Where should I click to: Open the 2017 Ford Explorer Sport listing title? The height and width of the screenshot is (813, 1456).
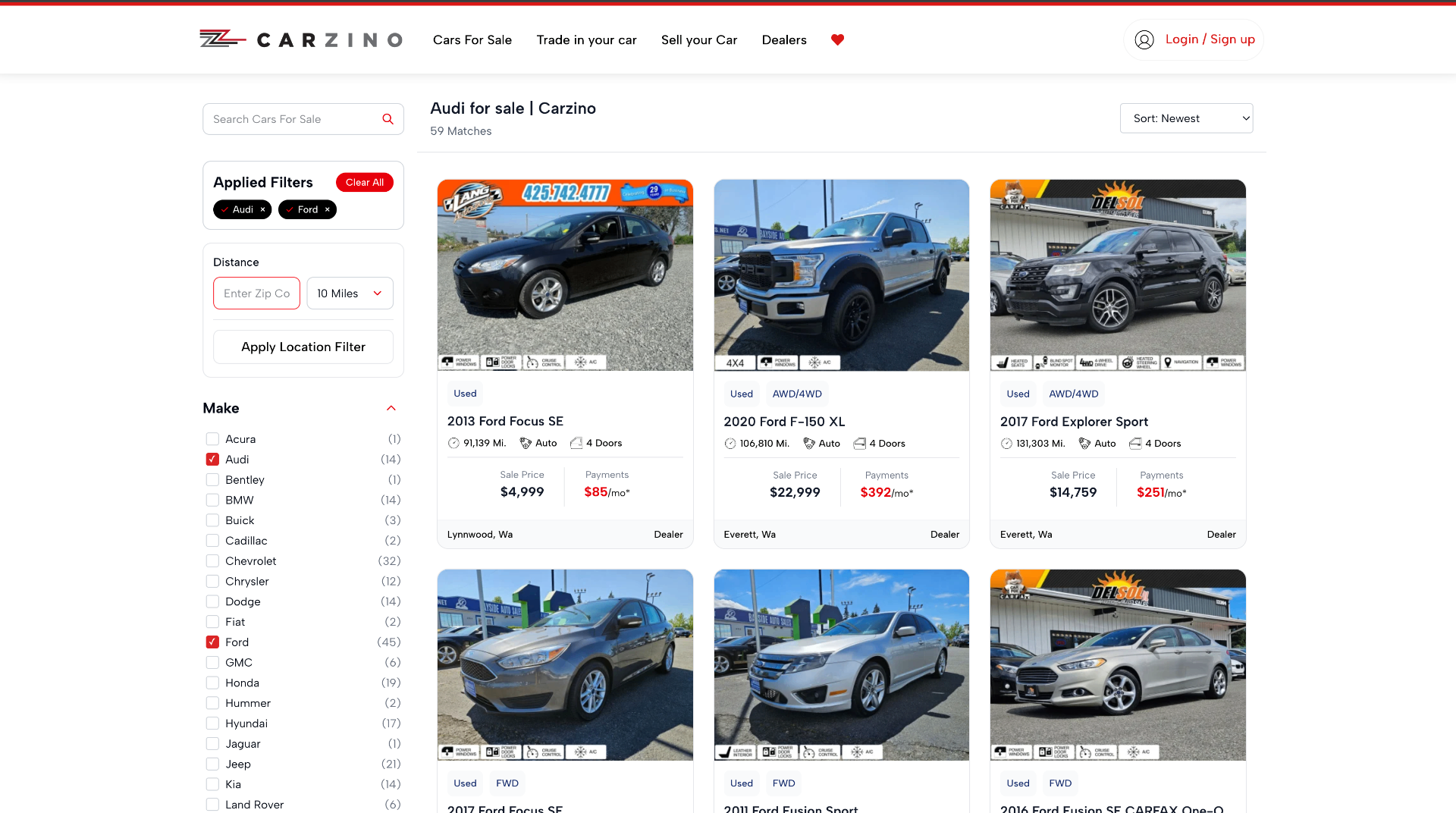[1074, 422]
